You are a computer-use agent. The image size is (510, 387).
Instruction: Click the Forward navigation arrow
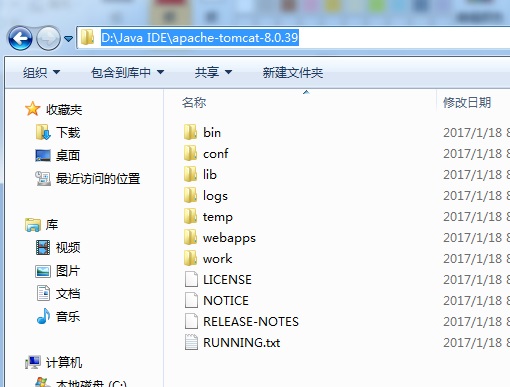(x=48, y=38)
